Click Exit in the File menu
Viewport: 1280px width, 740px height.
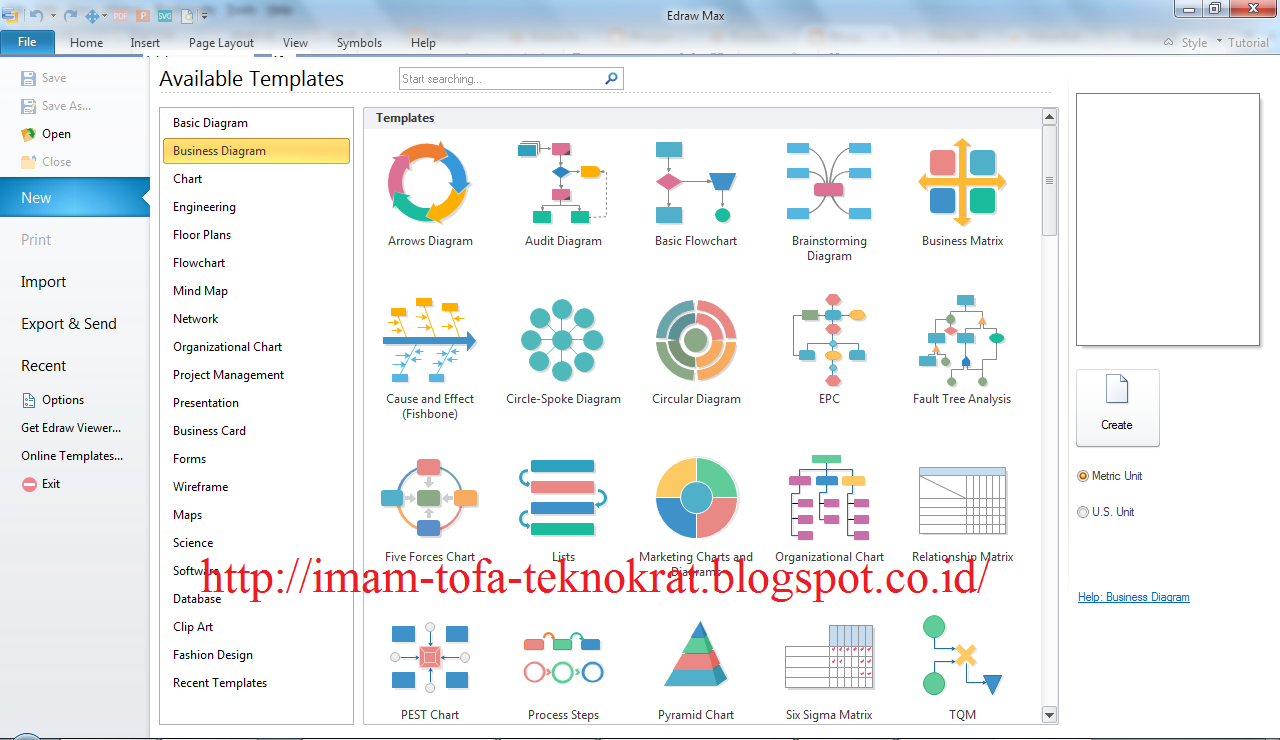point(41,484)
